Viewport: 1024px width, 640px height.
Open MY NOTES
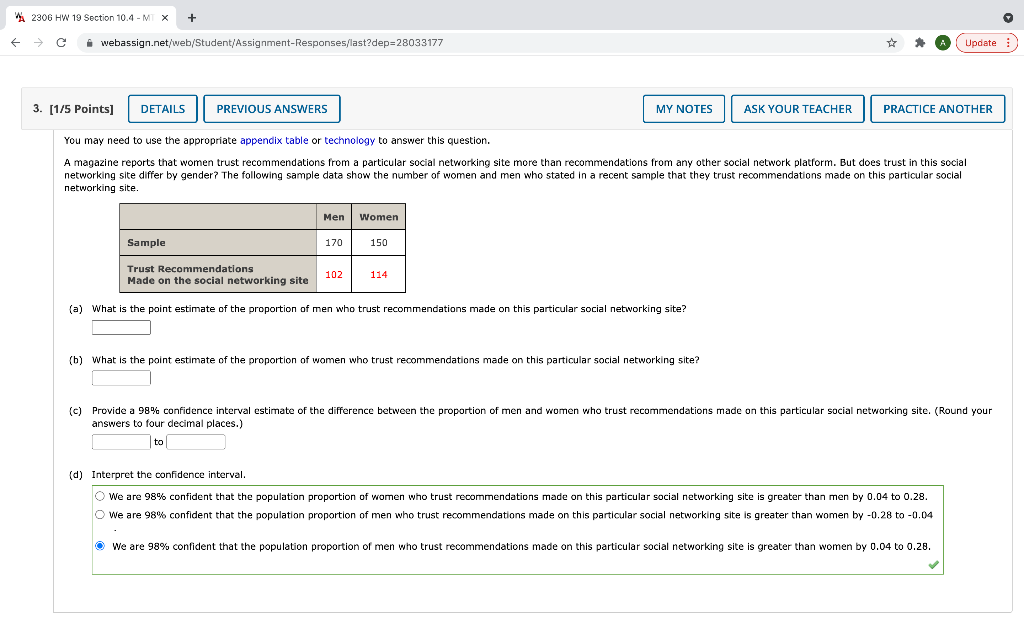[684, 109]
